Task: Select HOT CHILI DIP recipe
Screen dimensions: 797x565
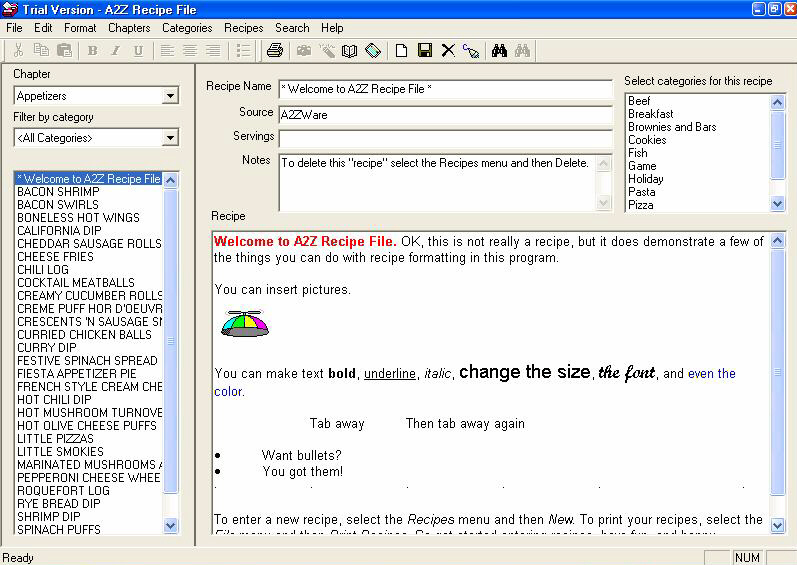Action: pos(54,399)
